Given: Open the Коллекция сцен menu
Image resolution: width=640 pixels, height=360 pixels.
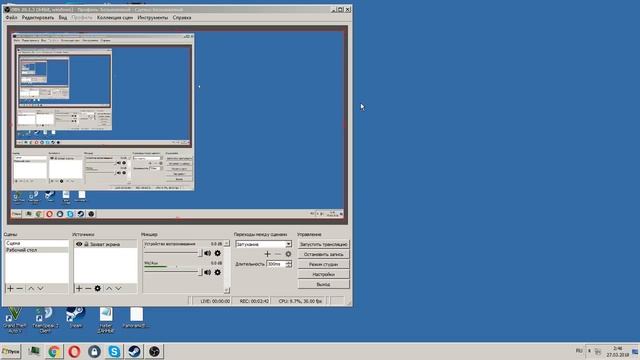Looking at the screenshot, I should click(115, 18).
